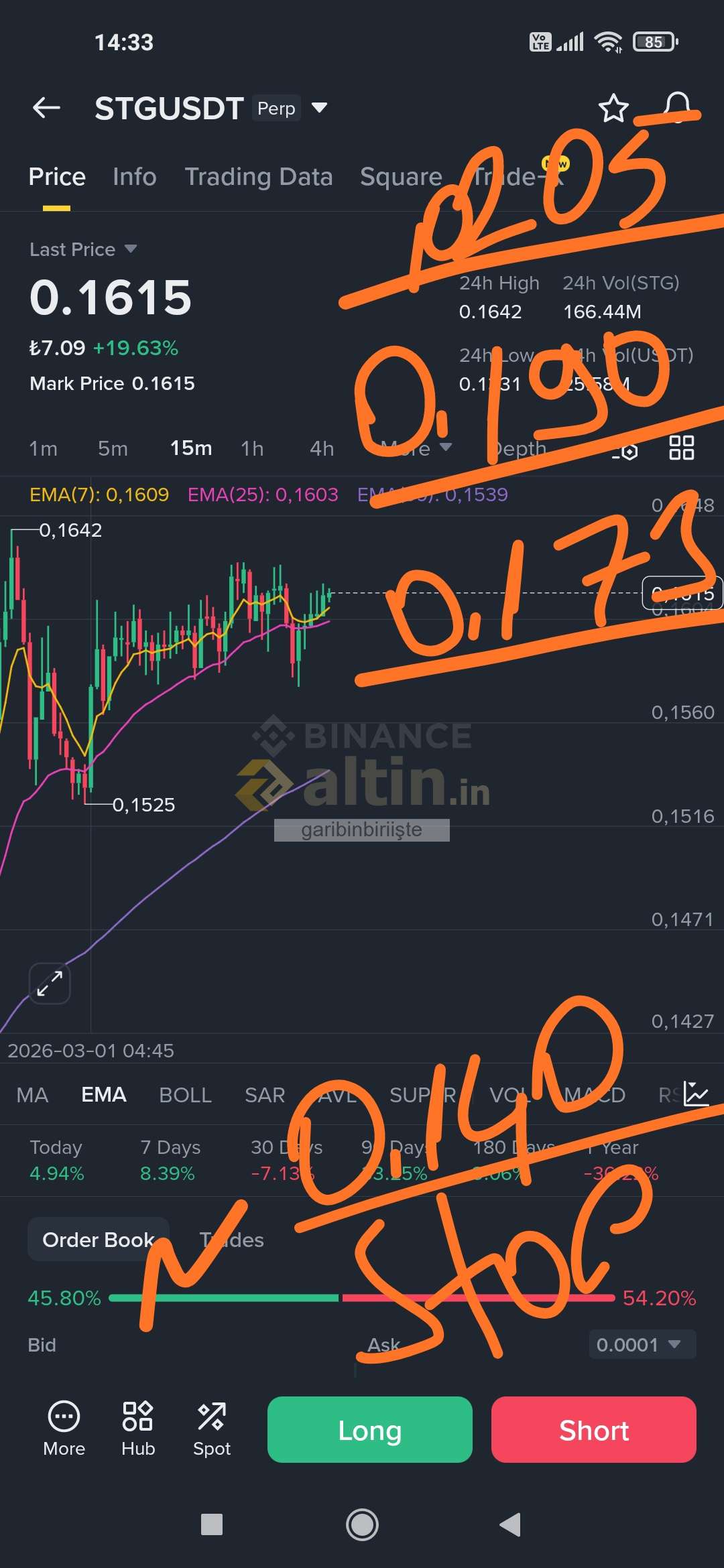
Task: Add STGUSDT to favorites with star icon
Action: [613, 108]
